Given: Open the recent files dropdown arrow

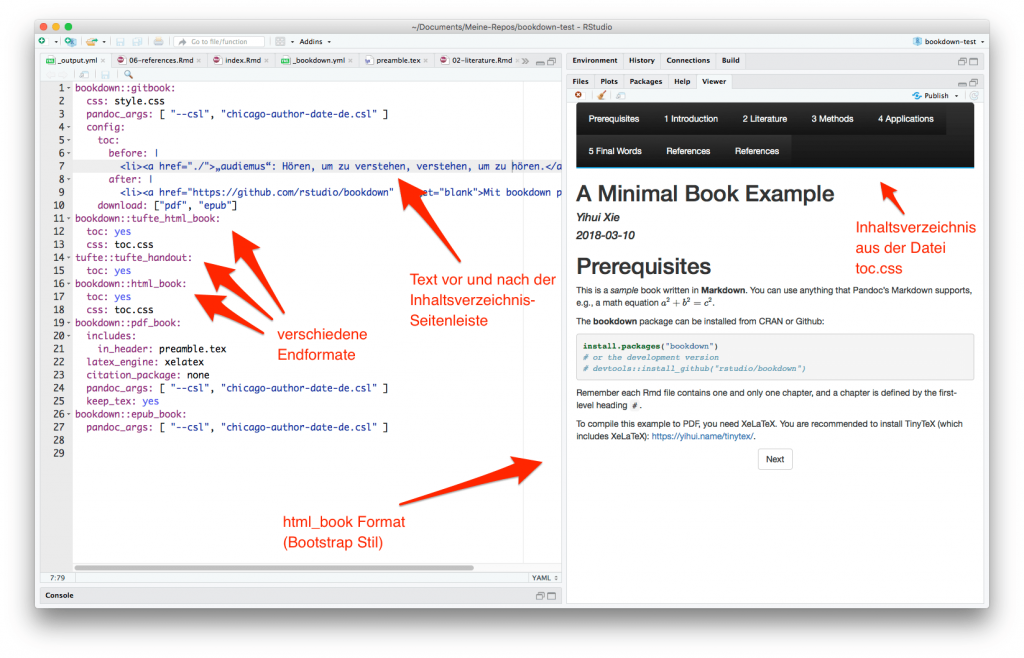Looking at the screenshot, I should coord(104,42).
